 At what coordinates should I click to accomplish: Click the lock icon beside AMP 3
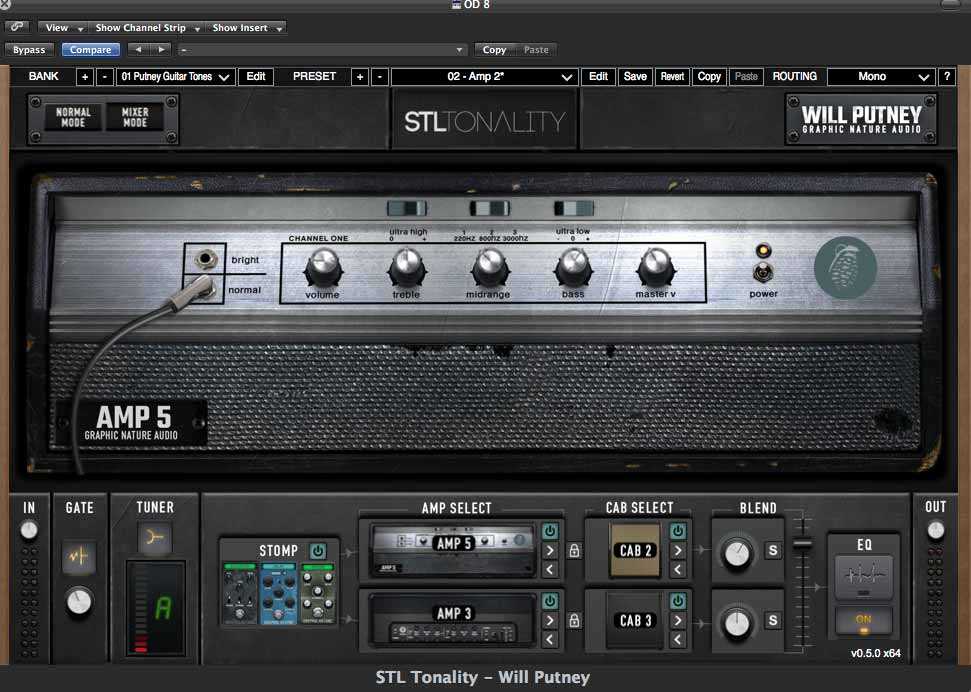574,620
